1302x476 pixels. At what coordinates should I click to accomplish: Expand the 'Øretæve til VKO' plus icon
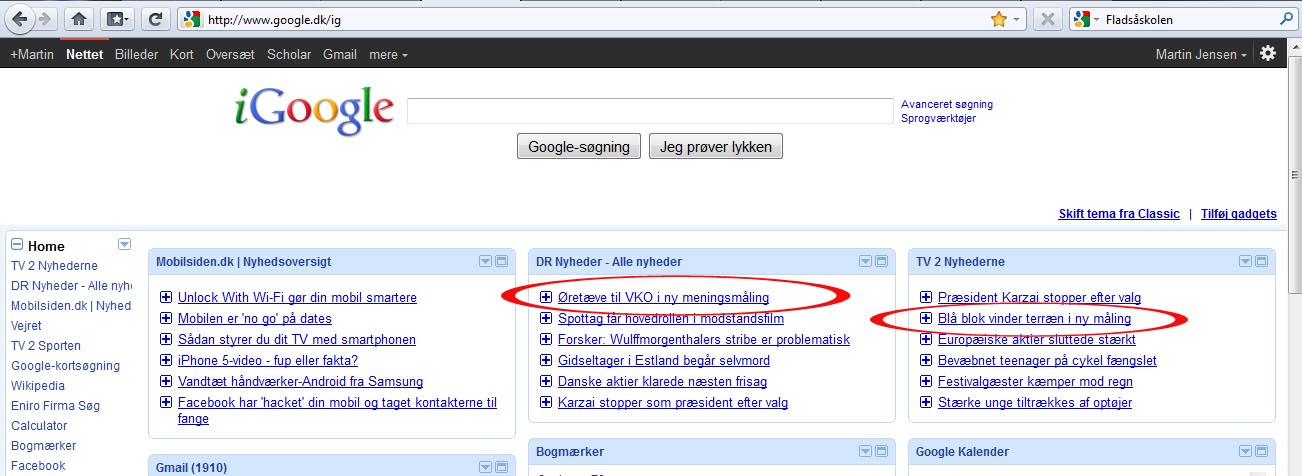tap(546, 297)
